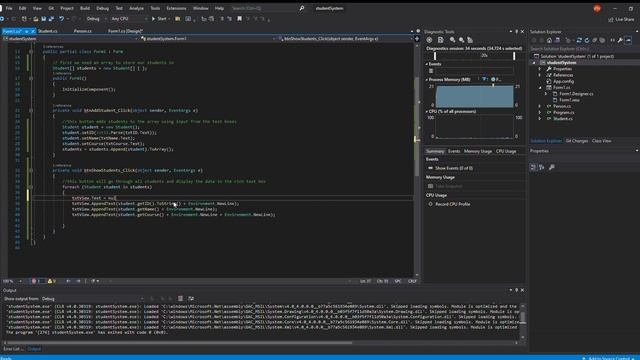Click the search magnifier icon in the title bar
The width and height of the screenshot is (640, 360).
(302, 8)
